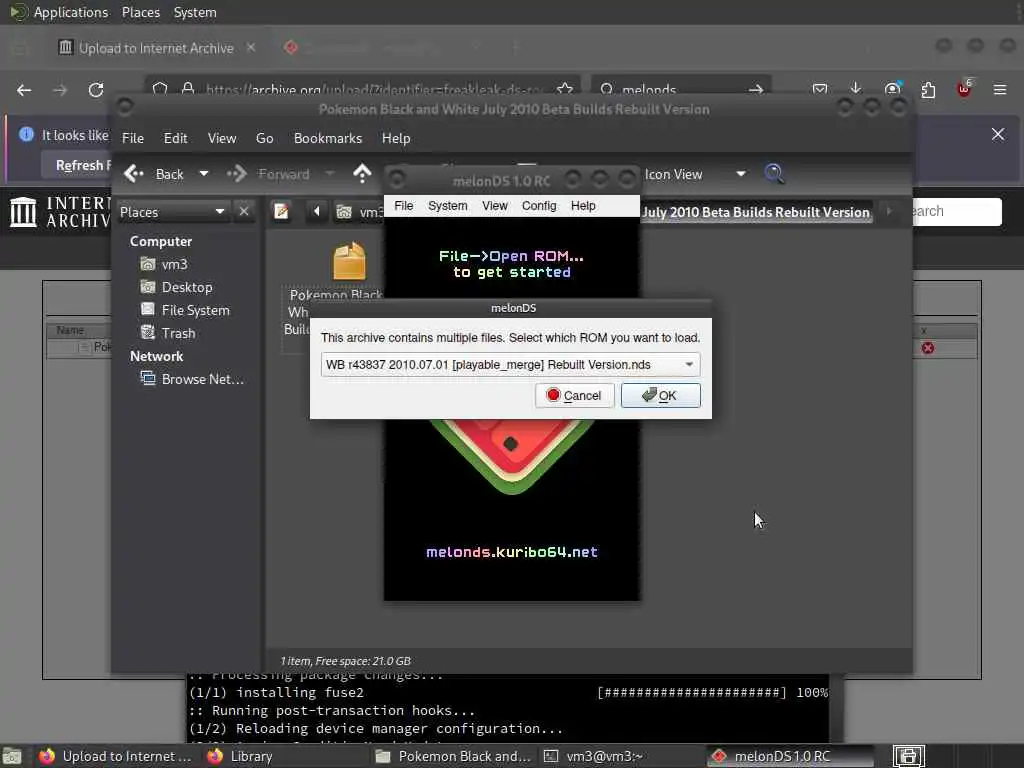Click the Firefox search bar go arrow

coord(756,89)
